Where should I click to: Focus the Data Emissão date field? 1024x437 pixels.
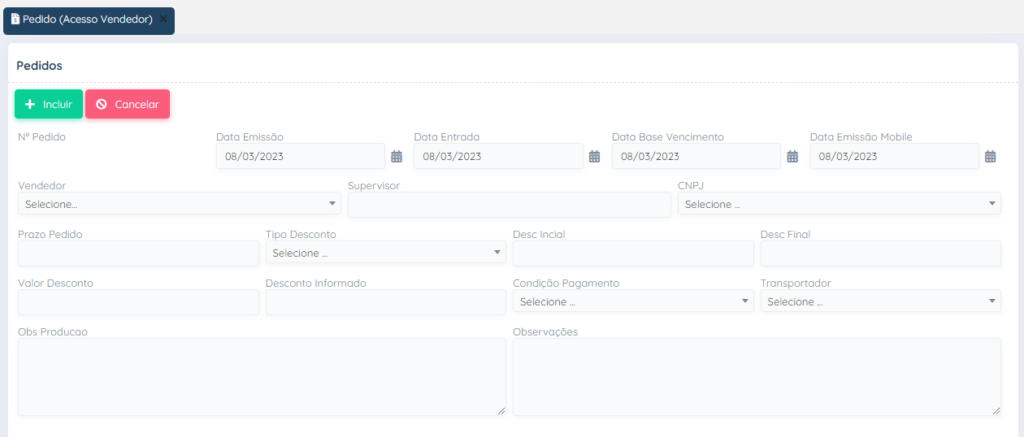pos(301,156)
